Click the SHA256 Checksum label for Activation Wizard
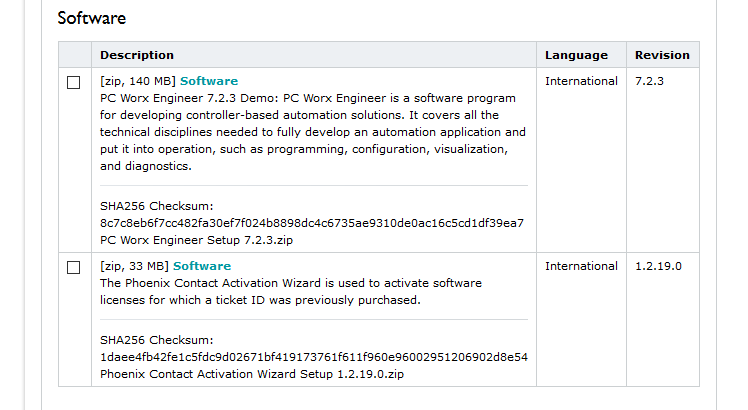748x410 pixels. [156, 340]
